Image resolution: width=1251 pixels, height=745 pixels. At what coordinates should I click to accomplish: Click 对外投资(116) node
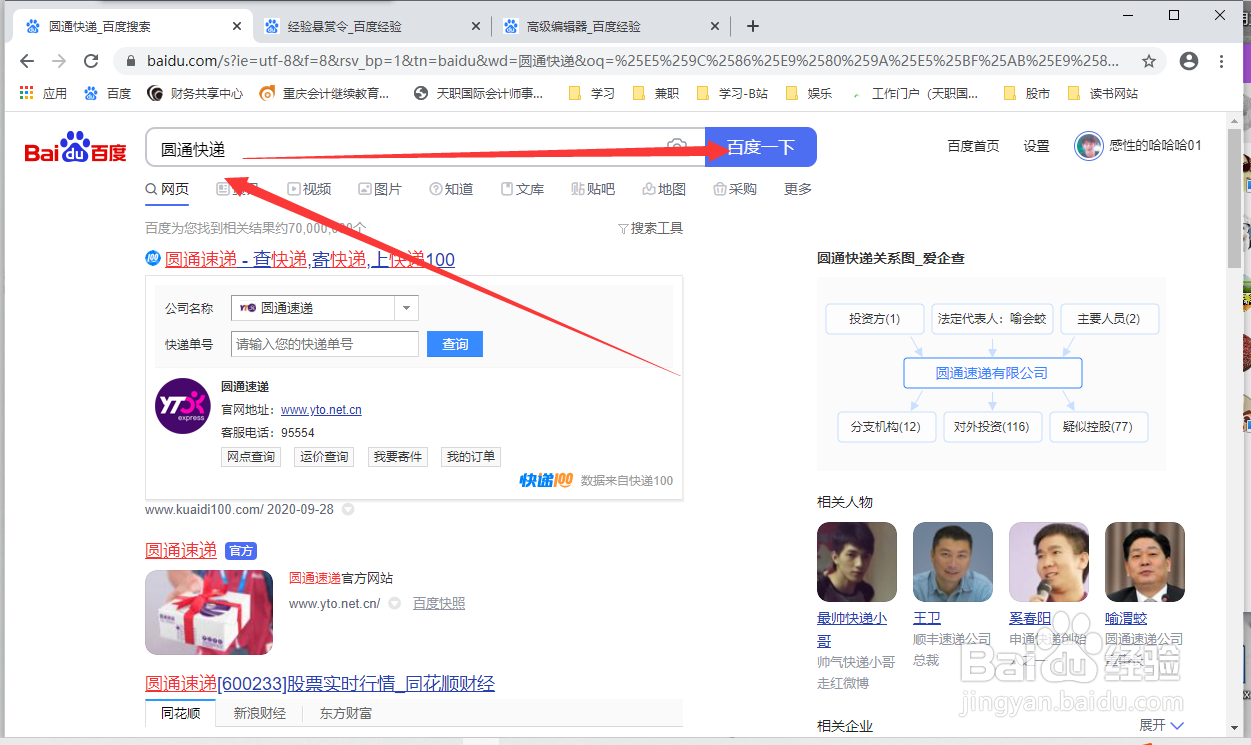992,427
